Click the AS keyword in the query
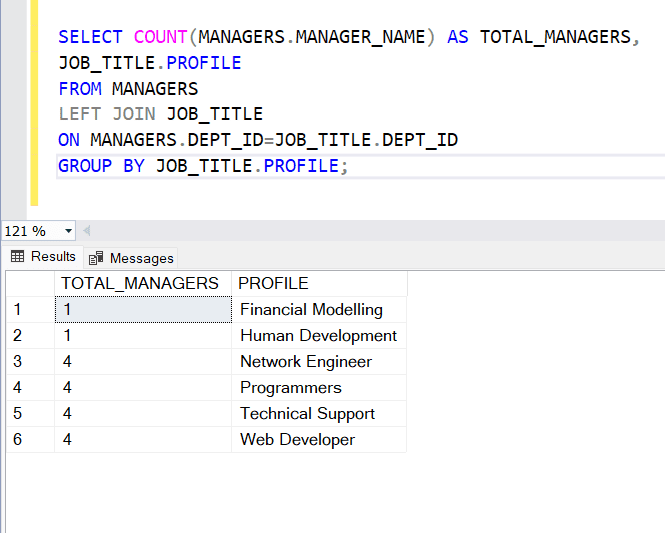Viewport: 665px width, 533px height. (458, 37)
